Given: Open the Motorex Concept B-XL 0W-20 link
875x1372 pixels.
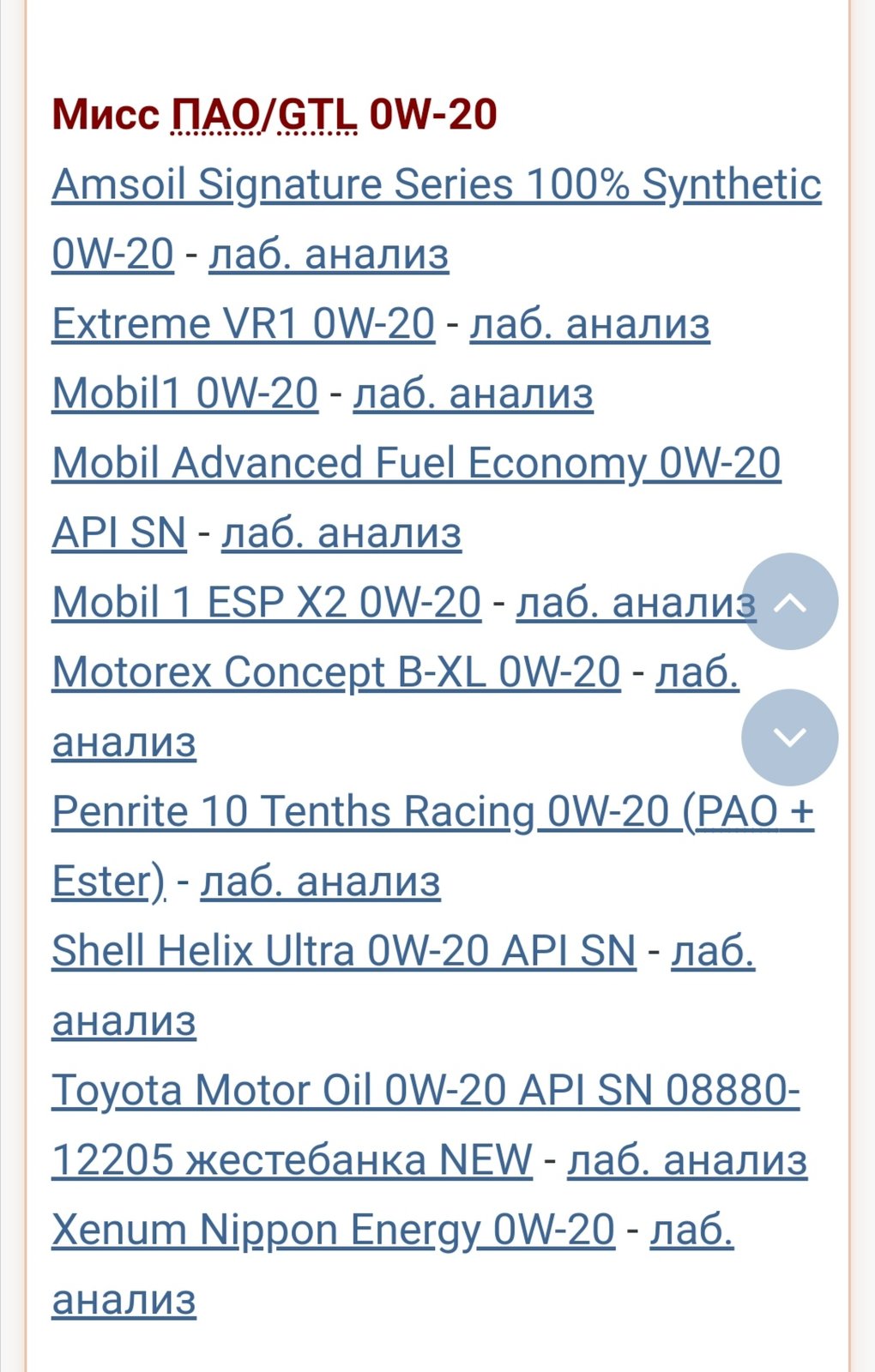Looking at the screenshot, I should coord(335,671).
